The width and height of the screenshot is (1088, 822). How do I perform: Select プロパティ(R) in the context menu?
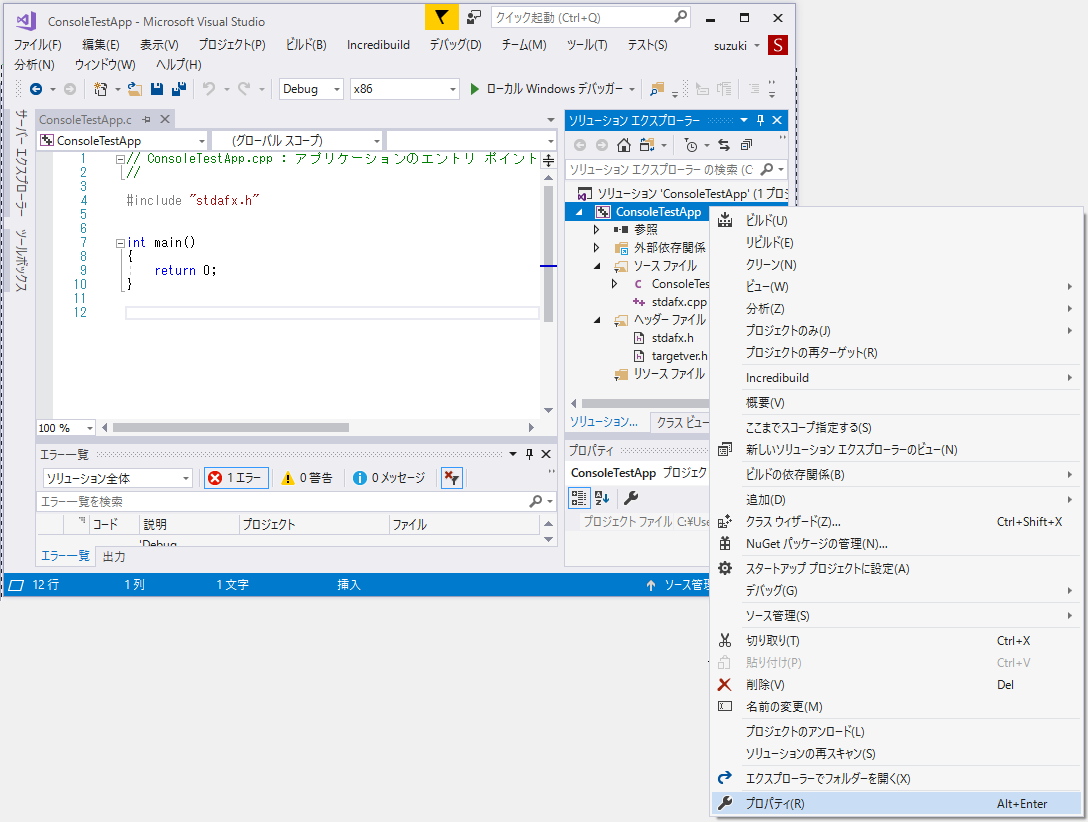[x=775, y=803]
